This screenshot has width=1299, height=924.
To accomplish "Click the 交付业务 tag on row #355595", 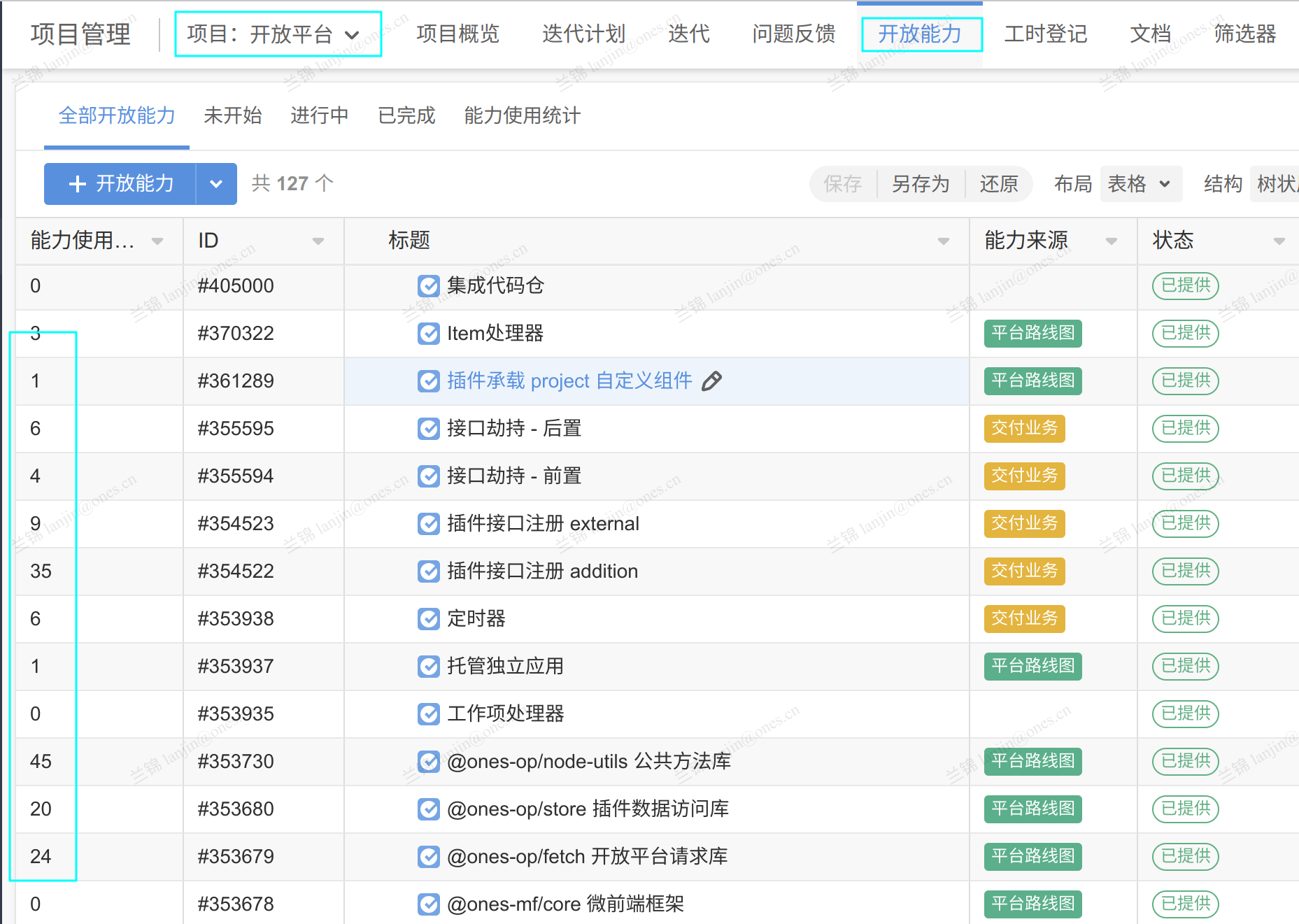I will pyautogui.click(x=1025, y=429).
